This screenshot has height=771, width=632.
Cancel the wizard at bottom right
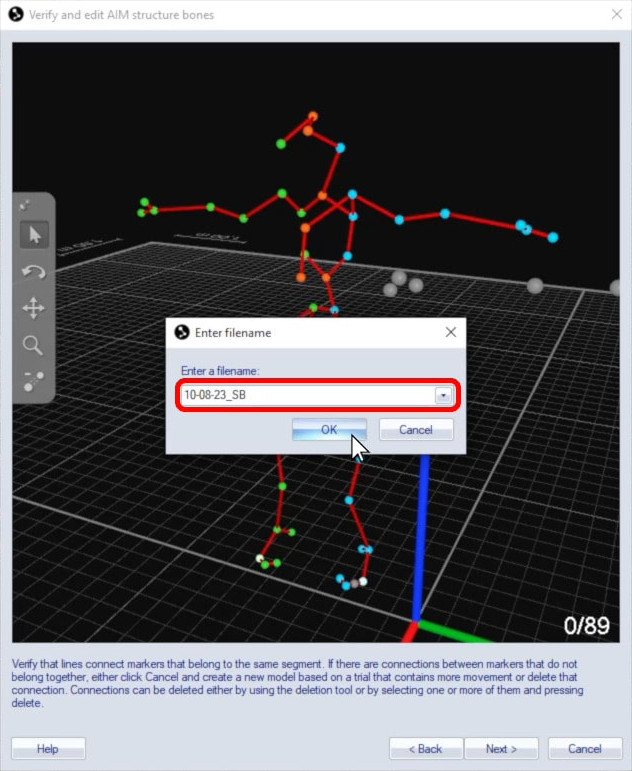[x=584, y=748]
